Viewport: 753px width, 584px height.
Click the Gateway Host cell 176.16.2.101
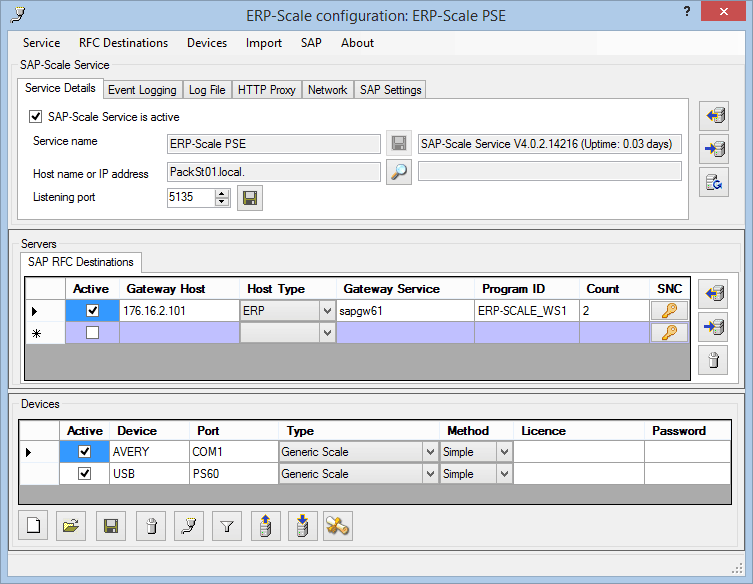[179, 311]
